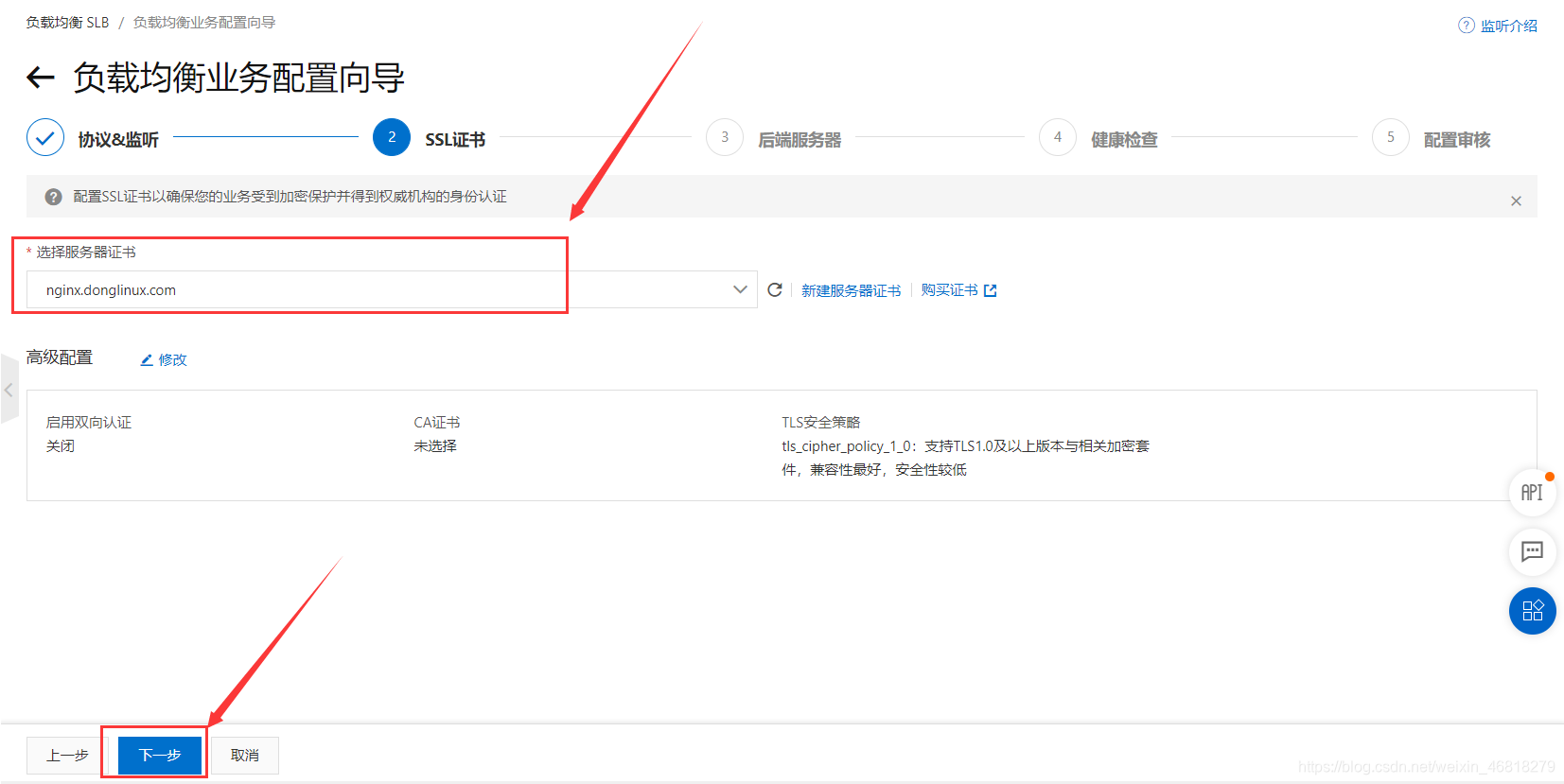
Task: Refresh the server certificate list
Action: point(775,289)
